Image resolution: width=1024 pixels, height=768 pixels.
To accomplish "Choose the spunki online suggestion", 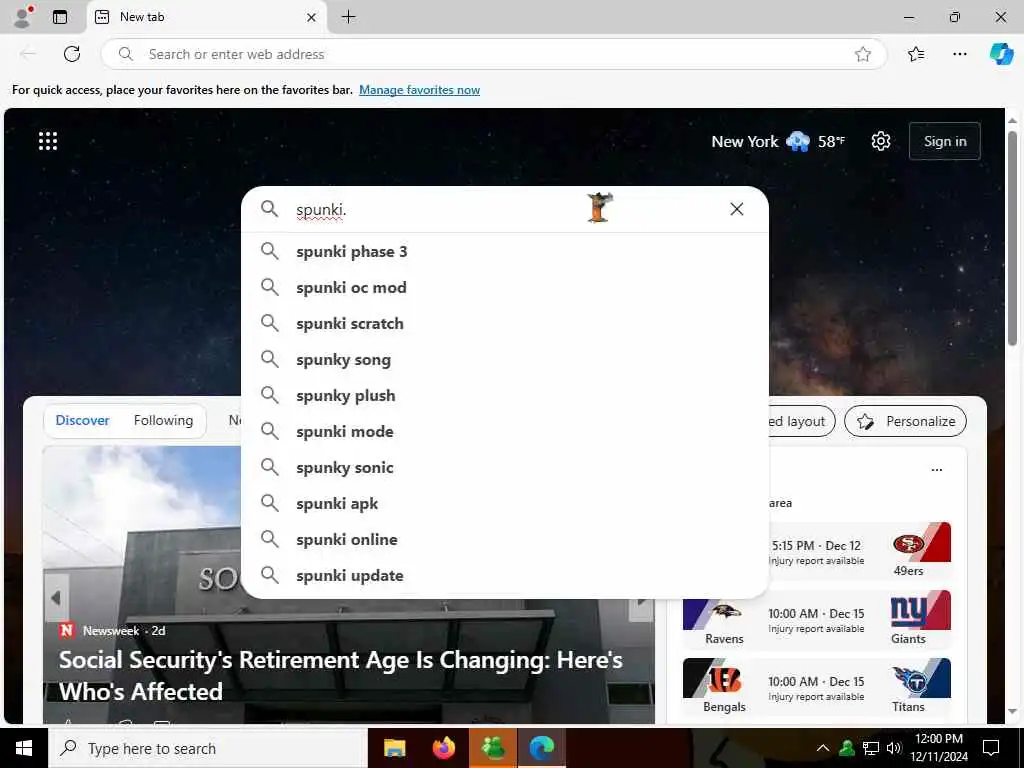I will coord(505,539).
